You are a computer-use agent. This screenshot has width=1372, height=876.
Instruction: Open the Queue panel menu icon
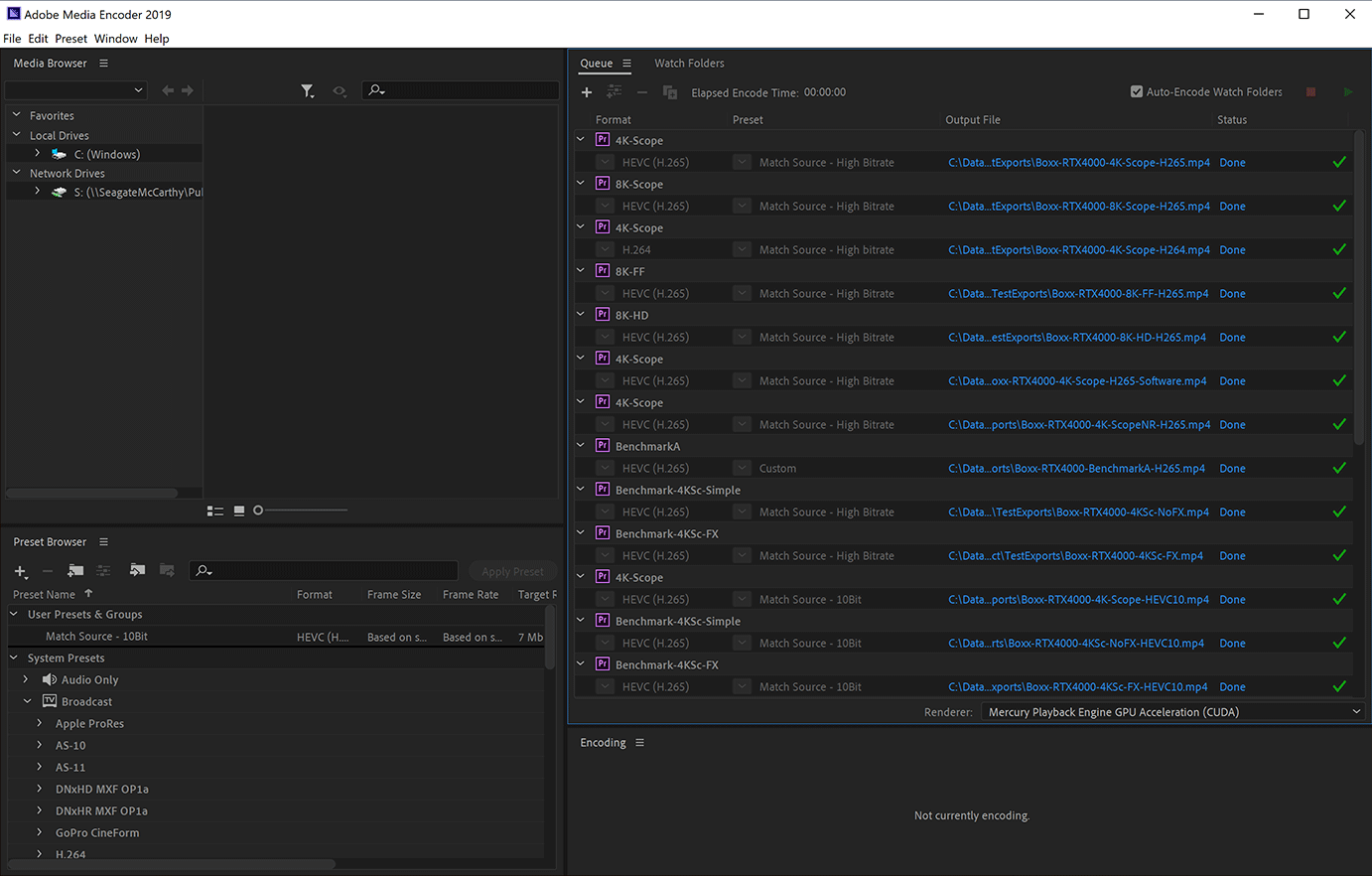click(x=626, y=64)
